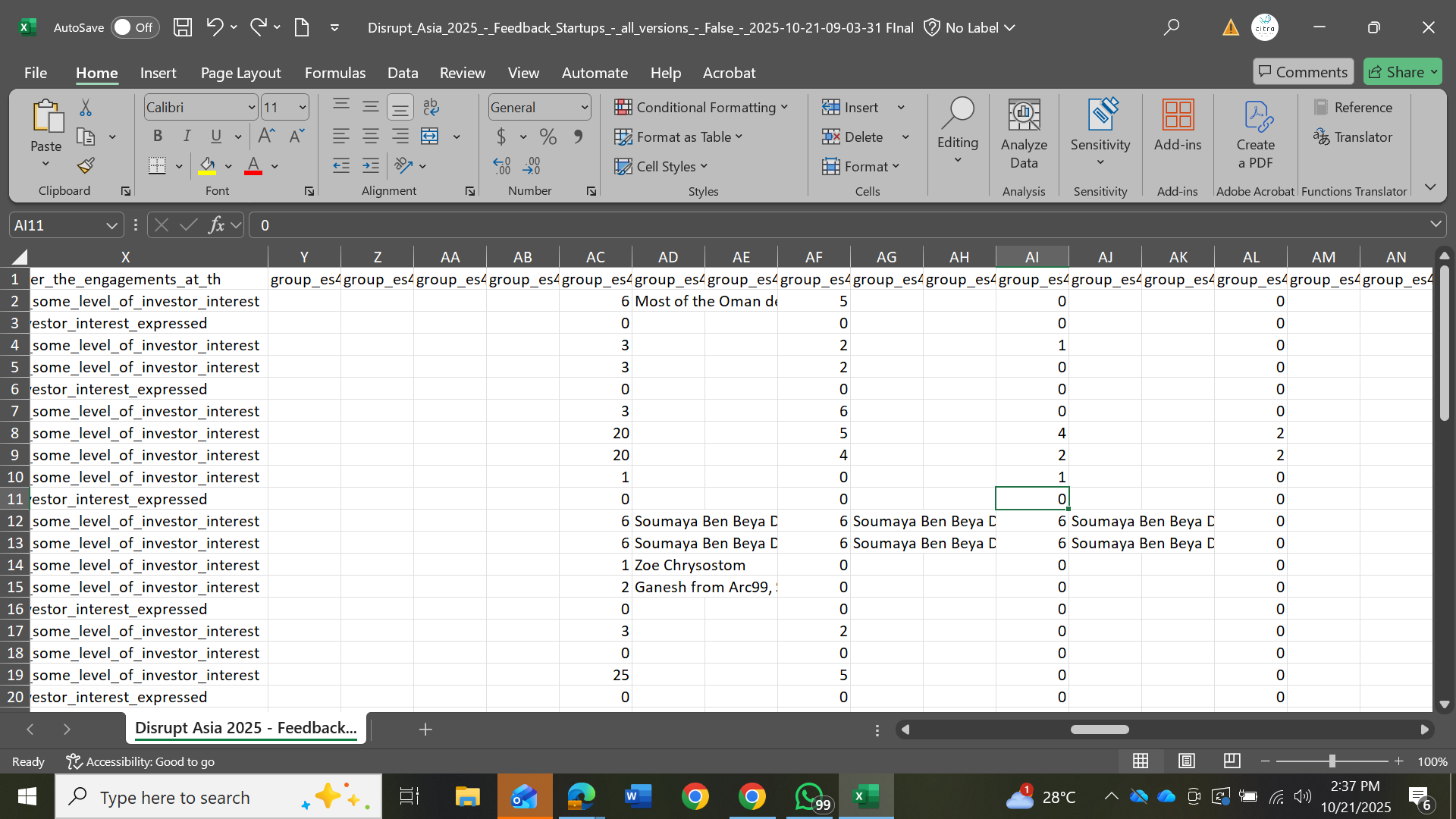The width and height of the screenshot is (1456, 819).
Task: Toggle the AutoSave switch
Action: coord(133,27)
